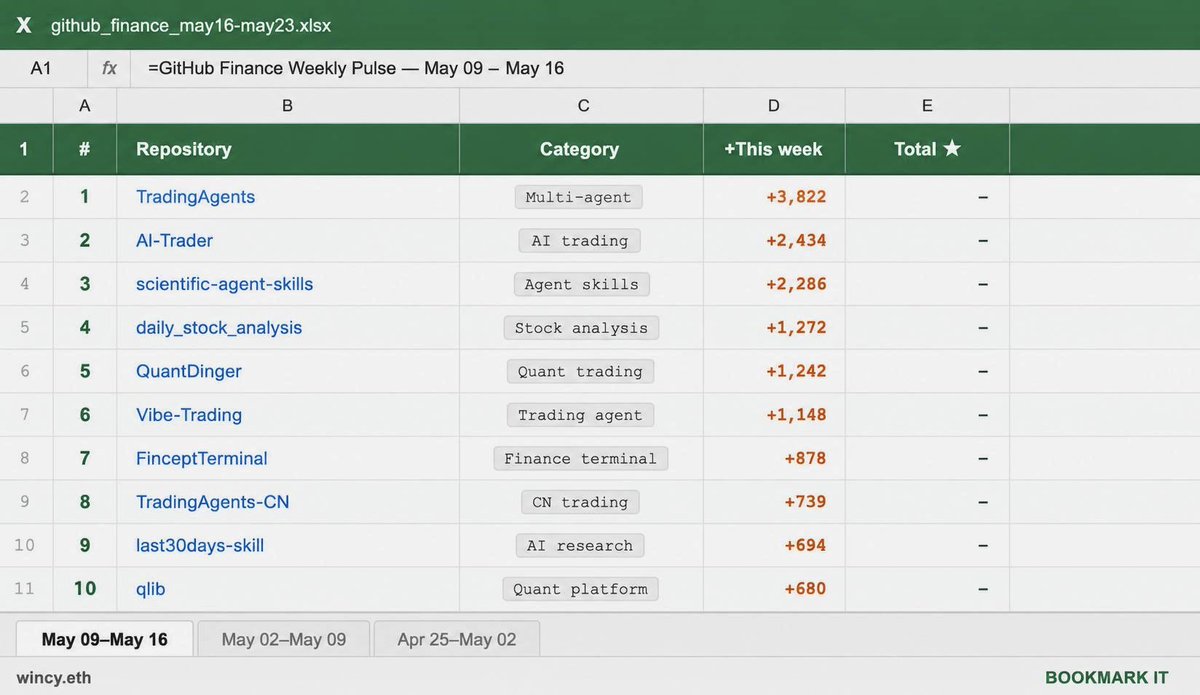Screen dimensions: 1200x695
Task: Open the FinceptTerminal repository link
Action: (x=202, y=458)
